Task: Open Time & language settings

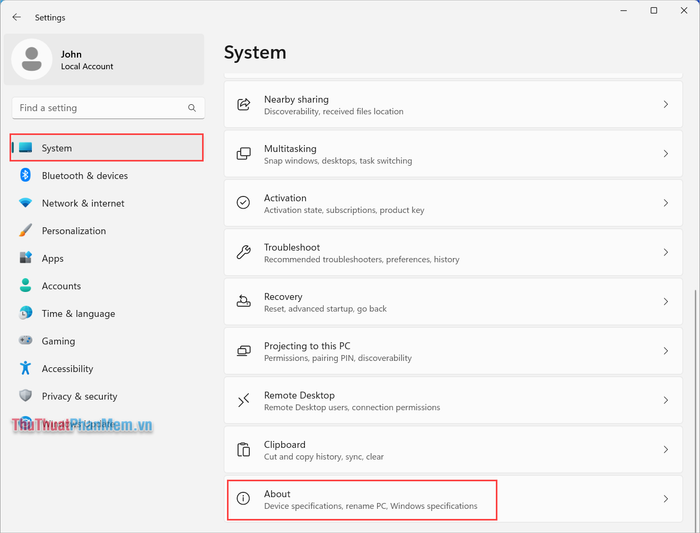Action: 107,313
